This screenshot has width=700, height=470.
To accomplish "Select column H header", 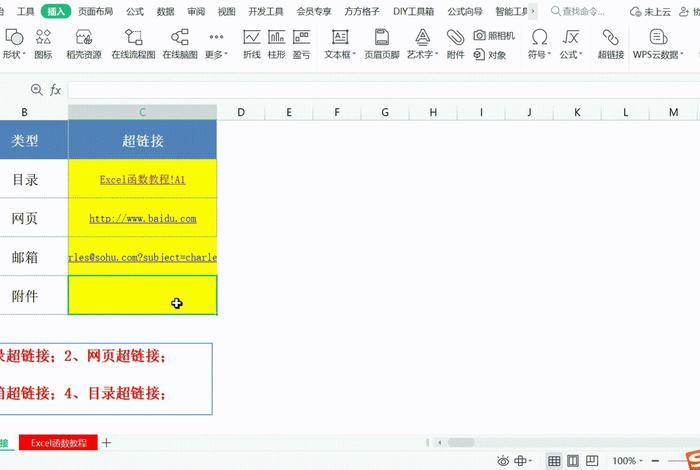I will [433, 112].
